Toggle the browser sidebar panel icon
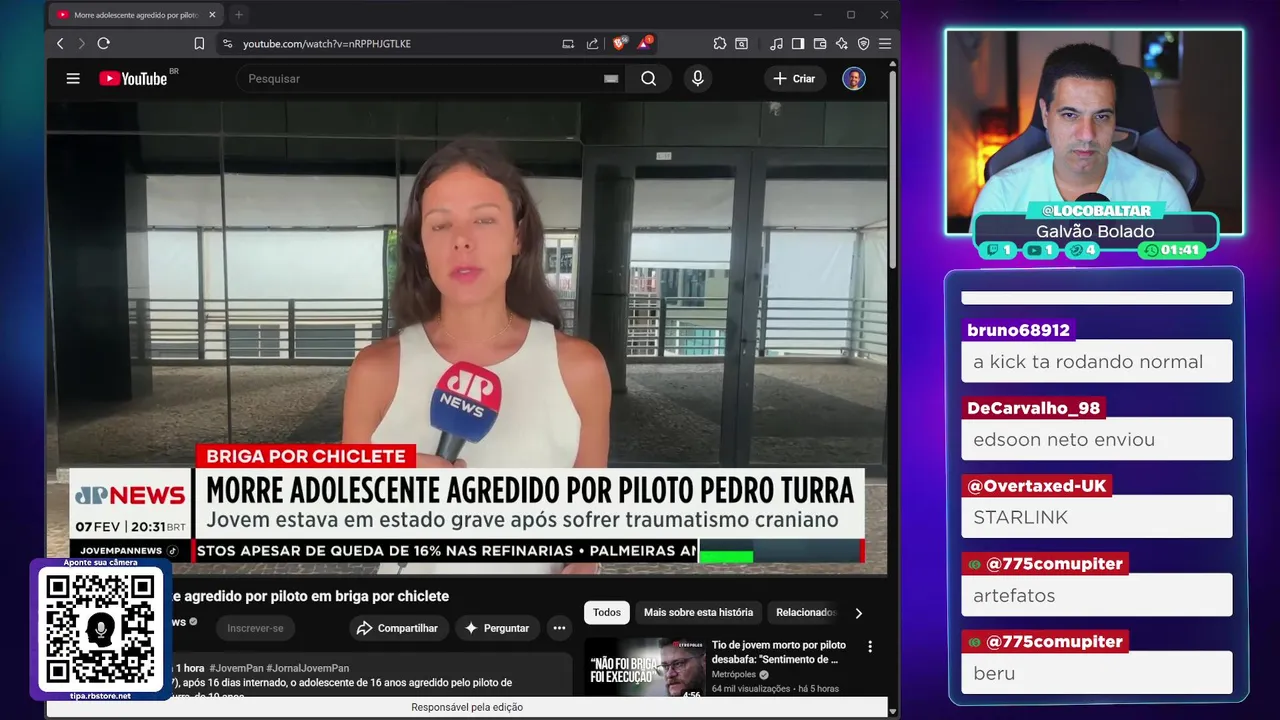The height and width of the screenshot is (720, 1280). pyautogui.click(x=798, y=44)
